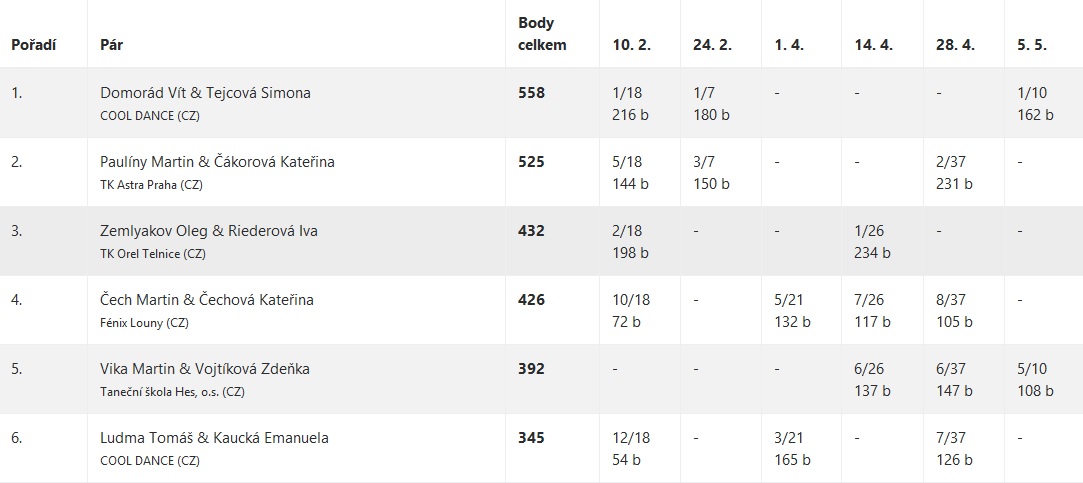Click the Pár column header
This screenshot has width=1083, height=483.
point(111,45)
